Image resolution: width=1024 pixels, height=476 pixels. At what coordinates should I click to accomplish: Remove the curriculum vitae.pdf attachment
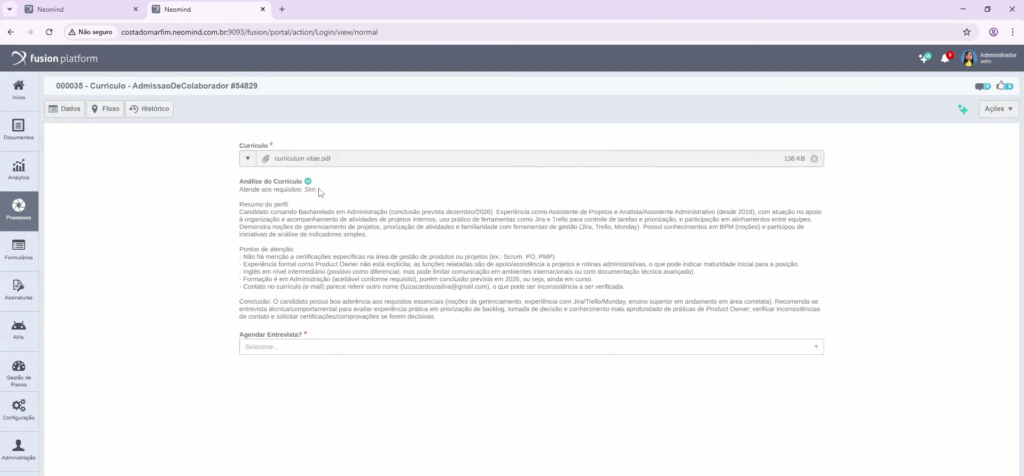pos(814,159)
